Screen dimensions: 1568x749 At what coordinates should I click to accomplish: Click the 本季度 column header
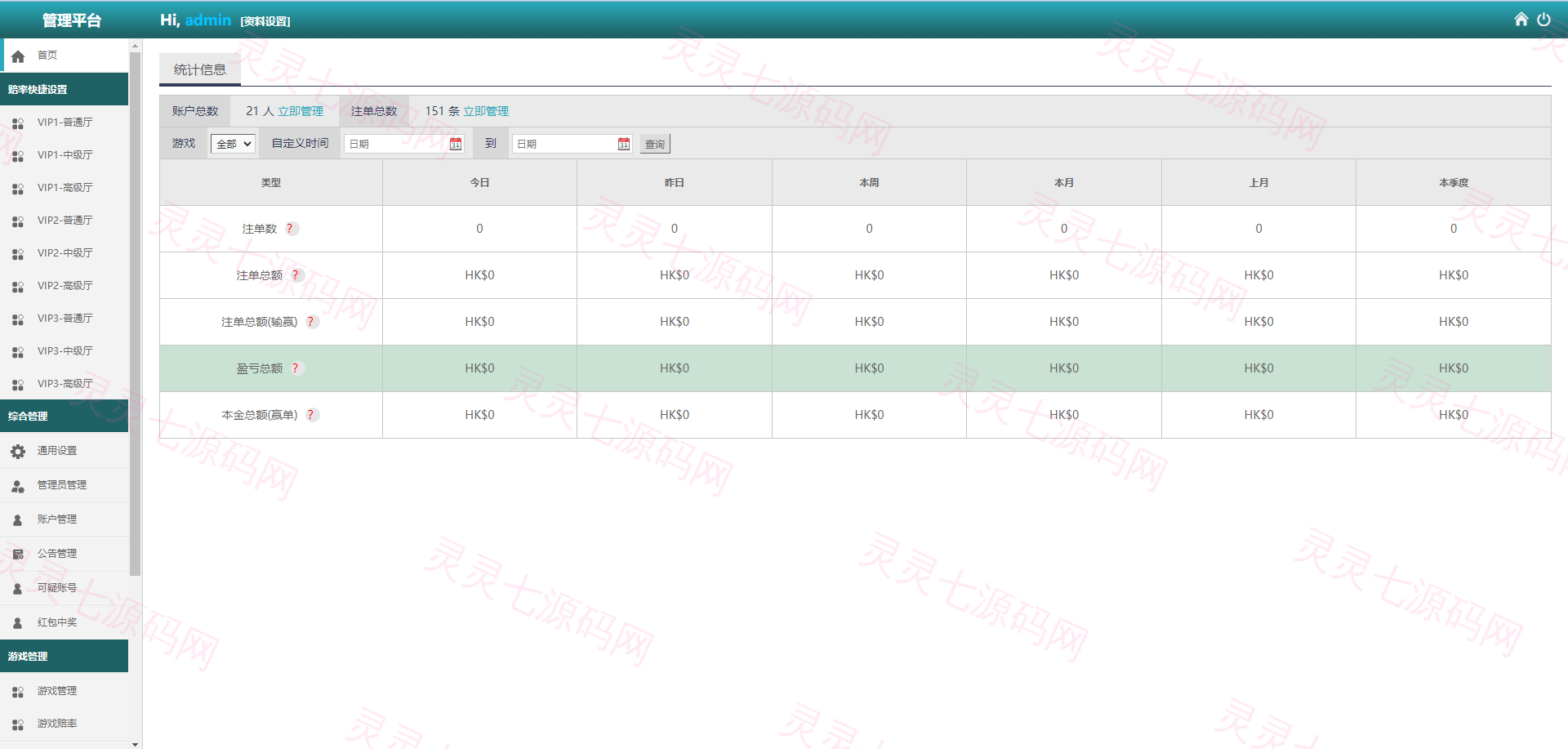pyautogui.click(x=1454, y=183)
